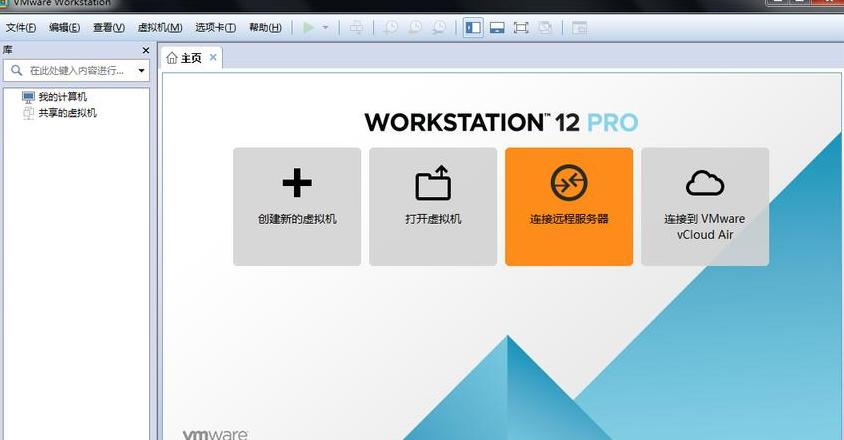This screenshot has height=440, width=844.
Task: Click the green power-on play button
Action: 308,27
